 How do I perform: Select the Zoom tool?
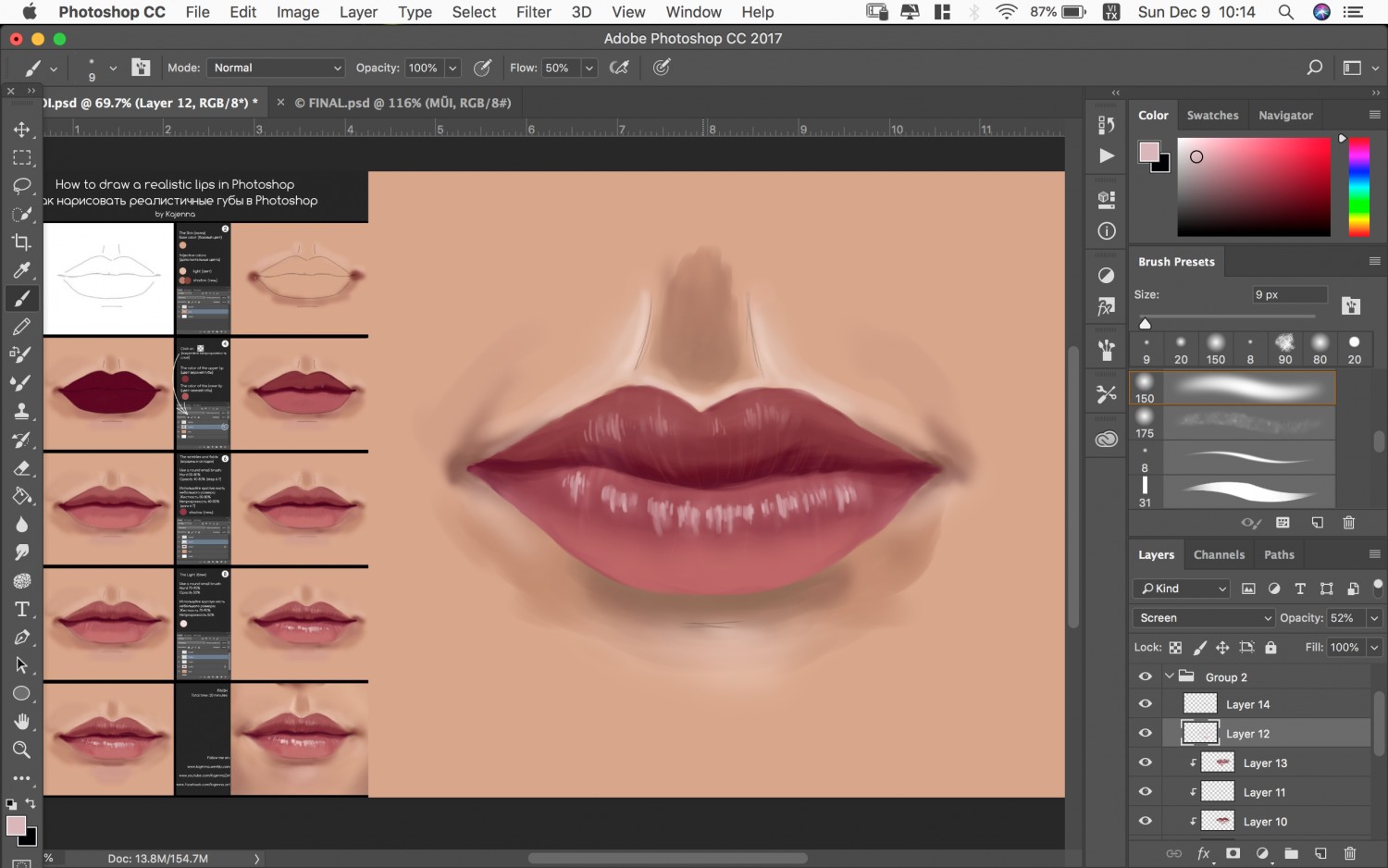22,750
